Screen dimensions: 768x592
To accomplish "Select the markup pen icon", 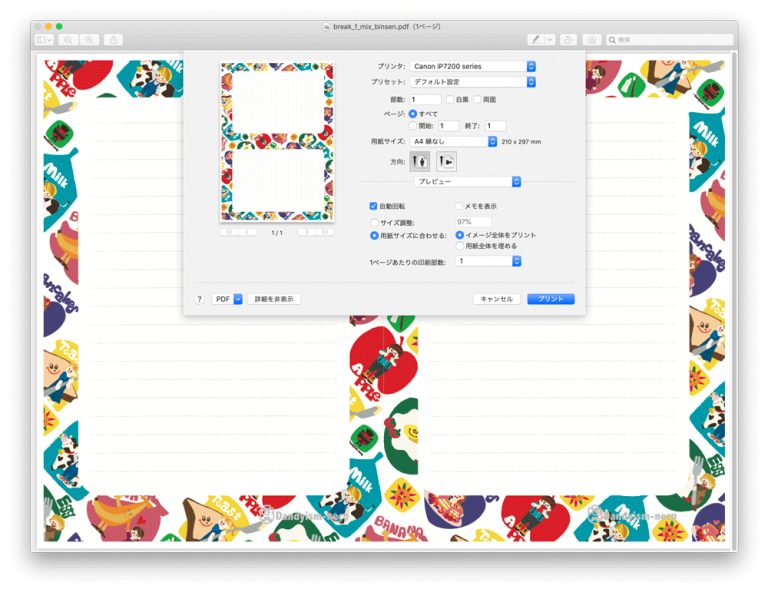I will pyautogui.click(x=536, y=40).
